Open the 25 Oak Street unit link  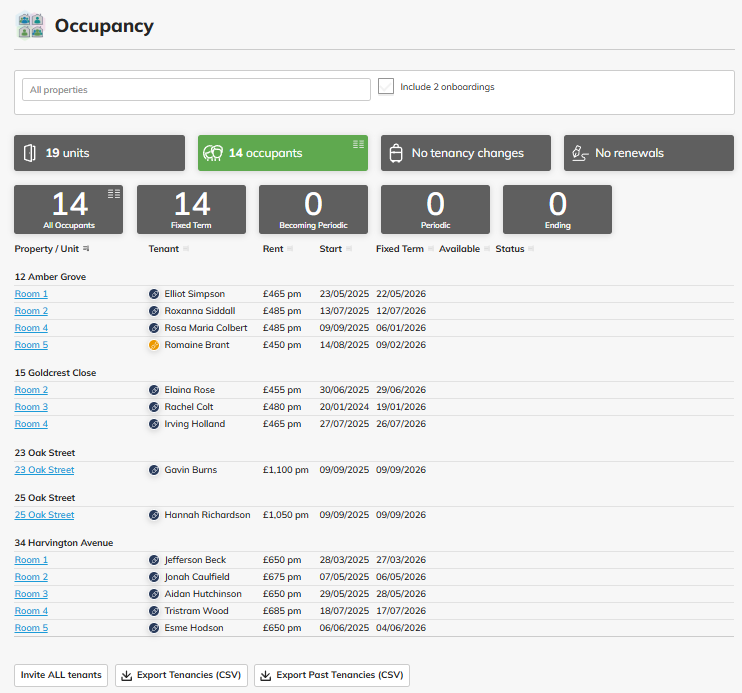click(44, 515)
